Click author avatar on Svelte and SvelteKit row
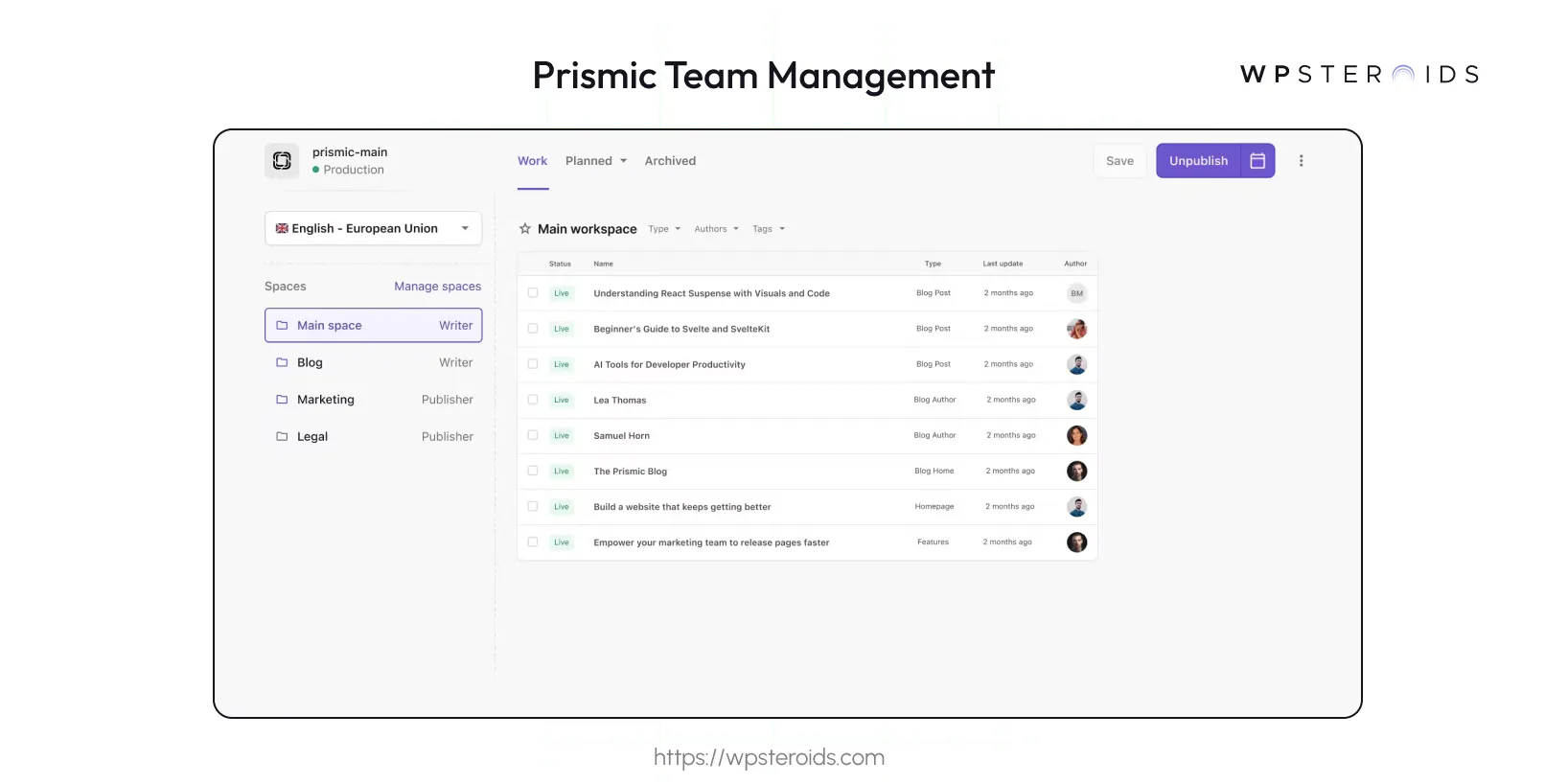1545x784 pixels. click(1077, 329)
